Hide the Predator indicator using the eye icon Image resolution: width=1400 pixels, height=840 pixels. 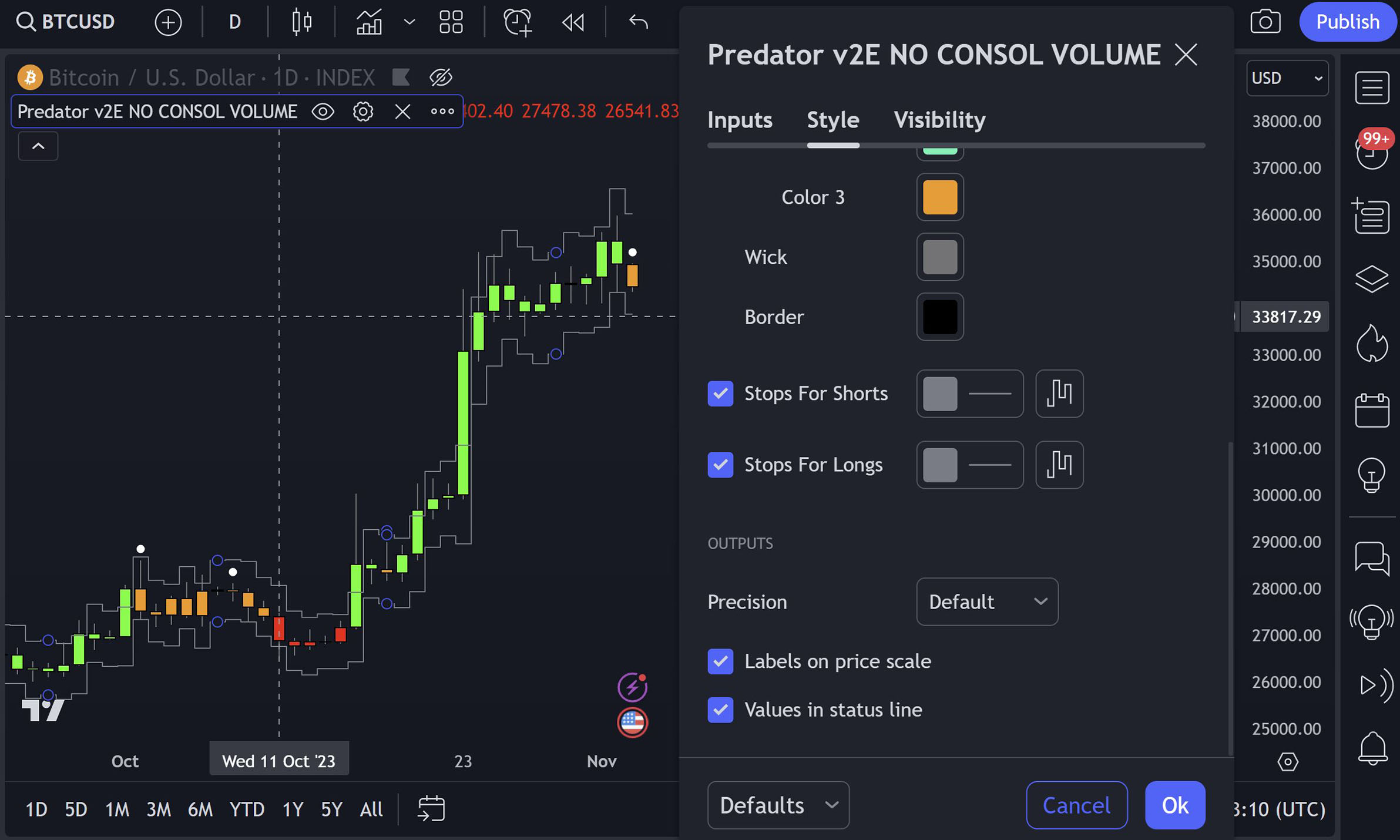tap(323, 112)
